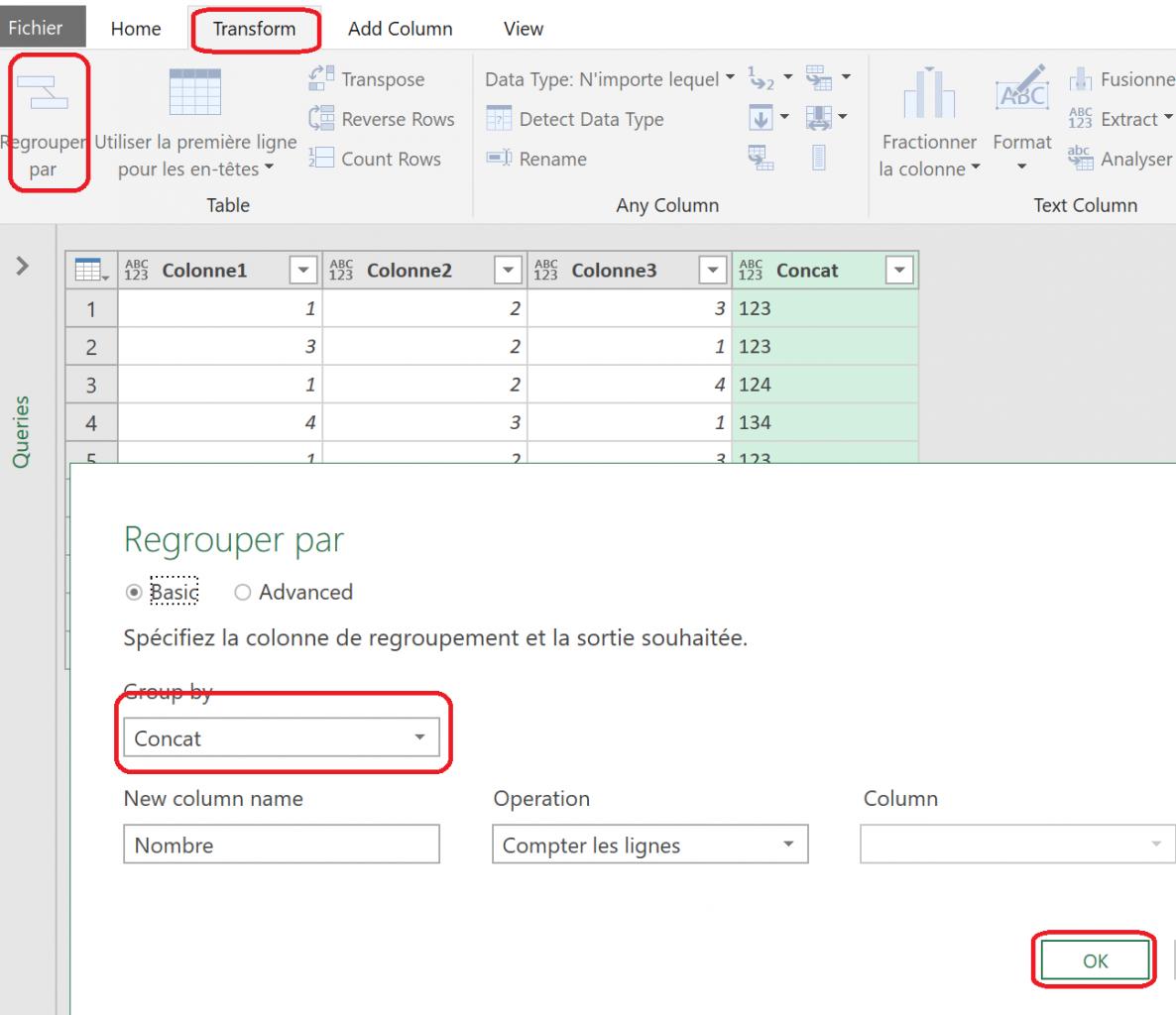Switch to the Transform ribbon tab
Image resolution: width=1176 pixels, height=1015 pixels.
pyautogui.click(x=254, y=29)
